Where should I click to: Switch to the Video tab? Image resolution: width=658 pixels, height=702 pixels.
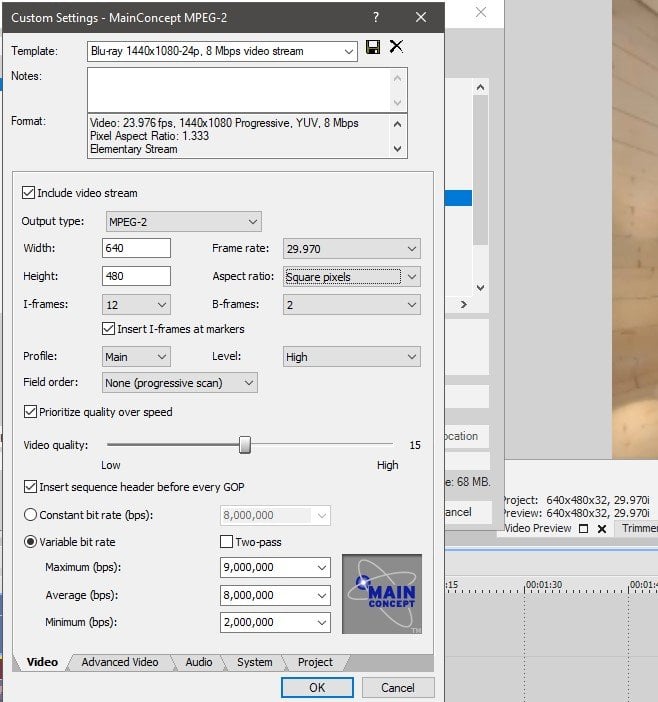click(42, 662)
